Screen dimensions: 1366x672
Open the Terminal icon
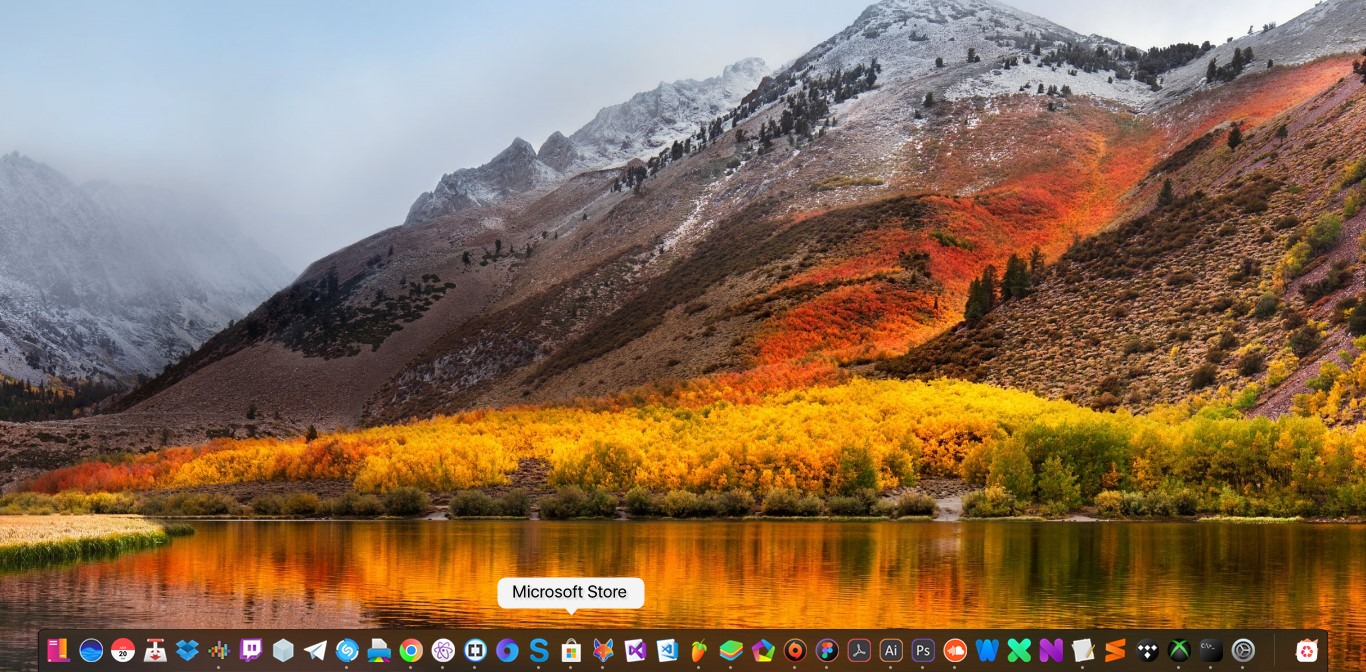click(1211, 650)
